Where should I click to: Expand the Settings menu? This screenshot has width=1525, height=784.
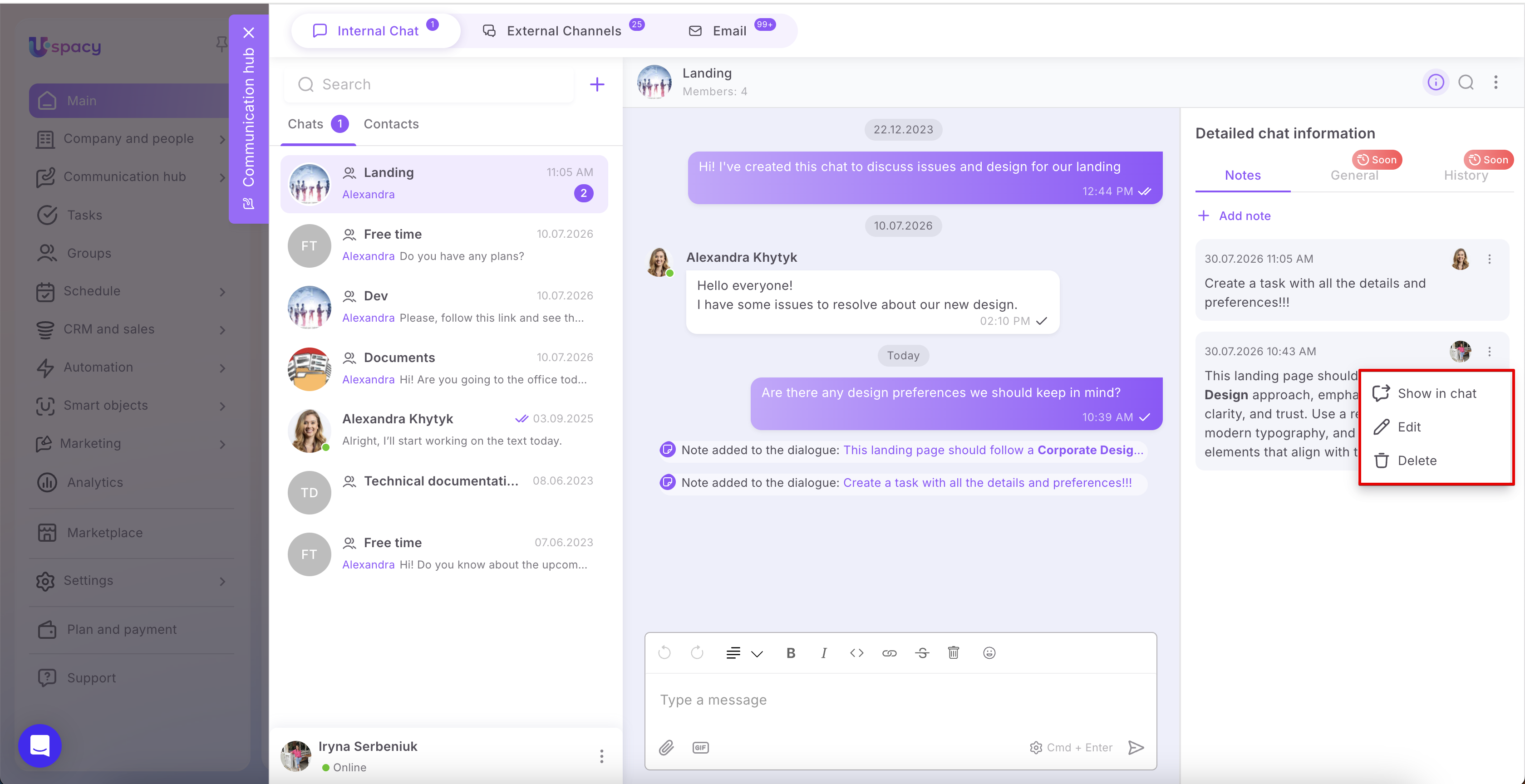222,581
